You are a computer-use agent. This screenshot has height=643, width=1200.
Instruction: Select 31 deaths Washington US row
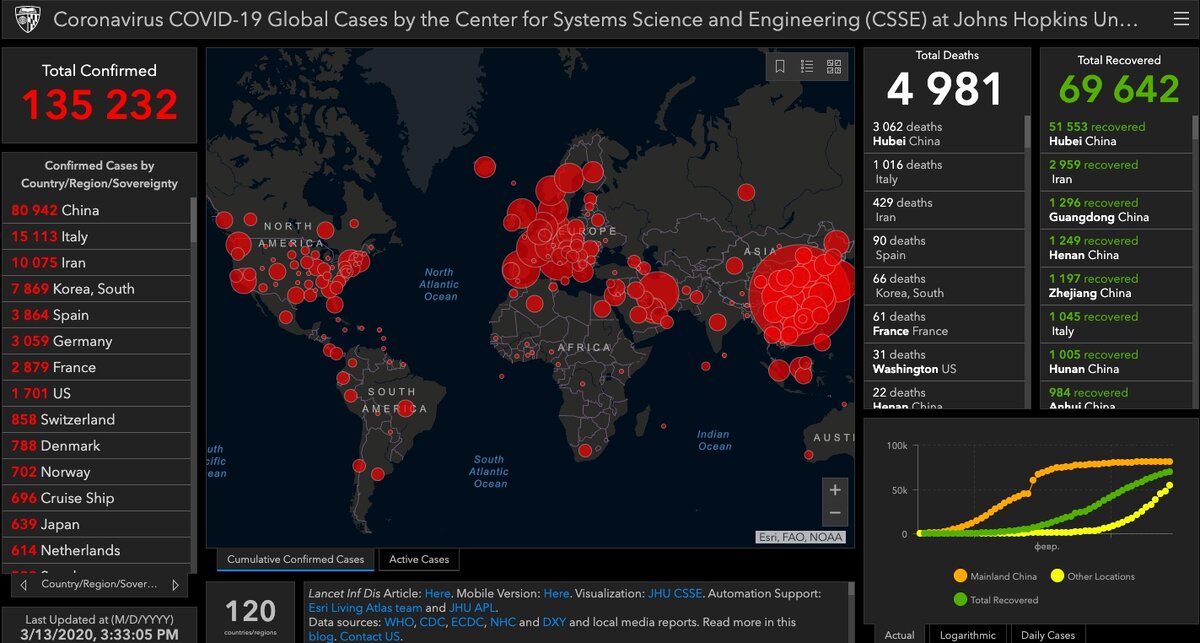(x=944, y=362)
